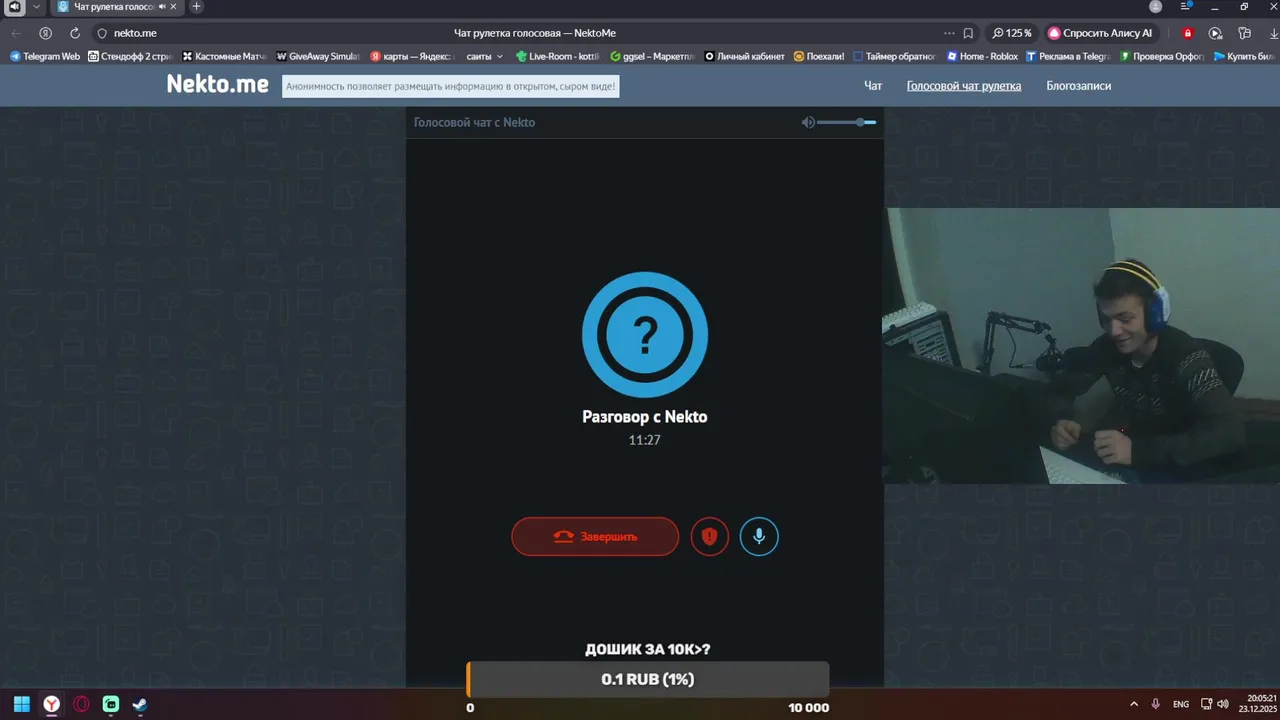
Task: Open ggsel Маркетплейс bookmark
Action: (x=652, y=57)
